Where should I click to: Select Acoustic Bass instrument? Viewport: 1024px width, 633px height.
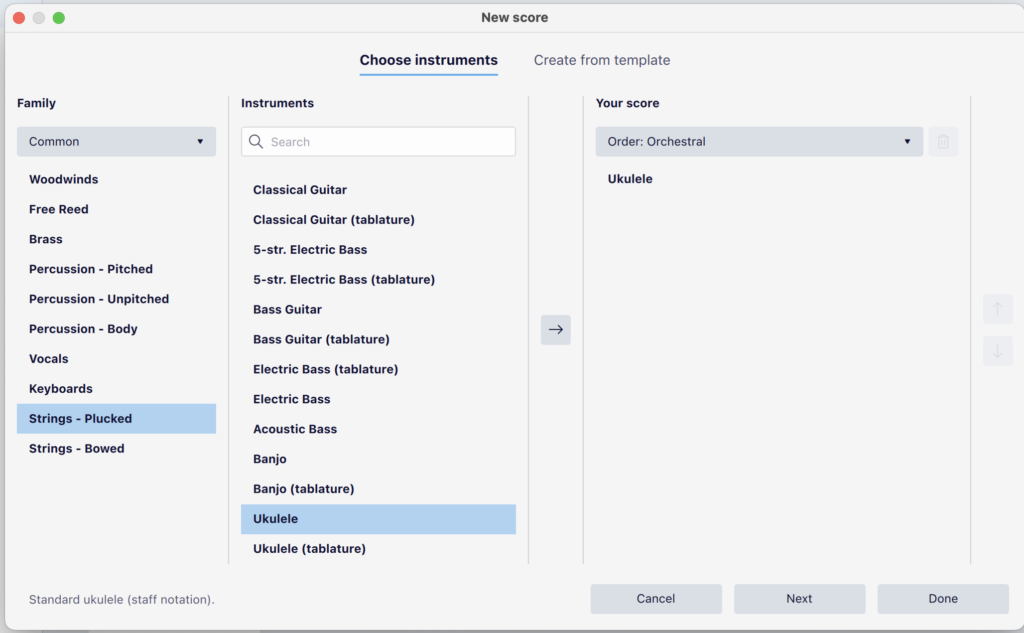[x=295, y=429]
